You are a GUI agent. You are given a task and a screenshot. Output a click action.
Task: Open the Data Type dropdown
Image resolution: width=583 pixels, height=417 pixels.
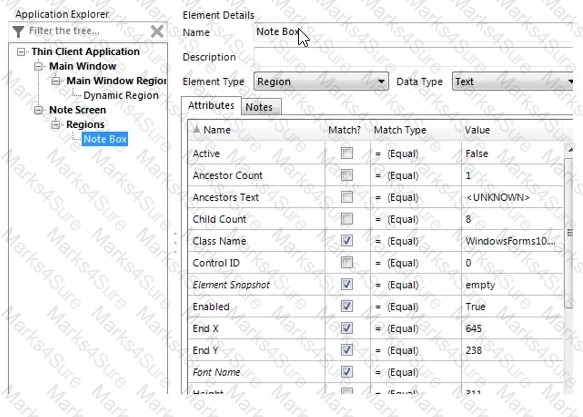[512, 82]
